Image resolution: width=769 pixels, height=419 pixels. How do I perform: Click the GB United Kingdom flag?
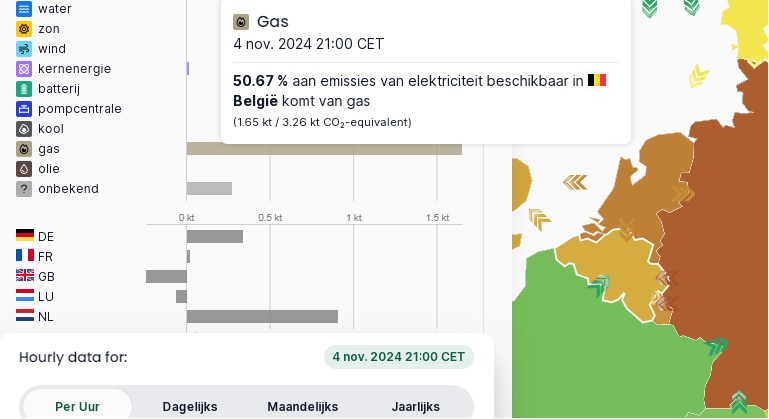coord(25,276)
